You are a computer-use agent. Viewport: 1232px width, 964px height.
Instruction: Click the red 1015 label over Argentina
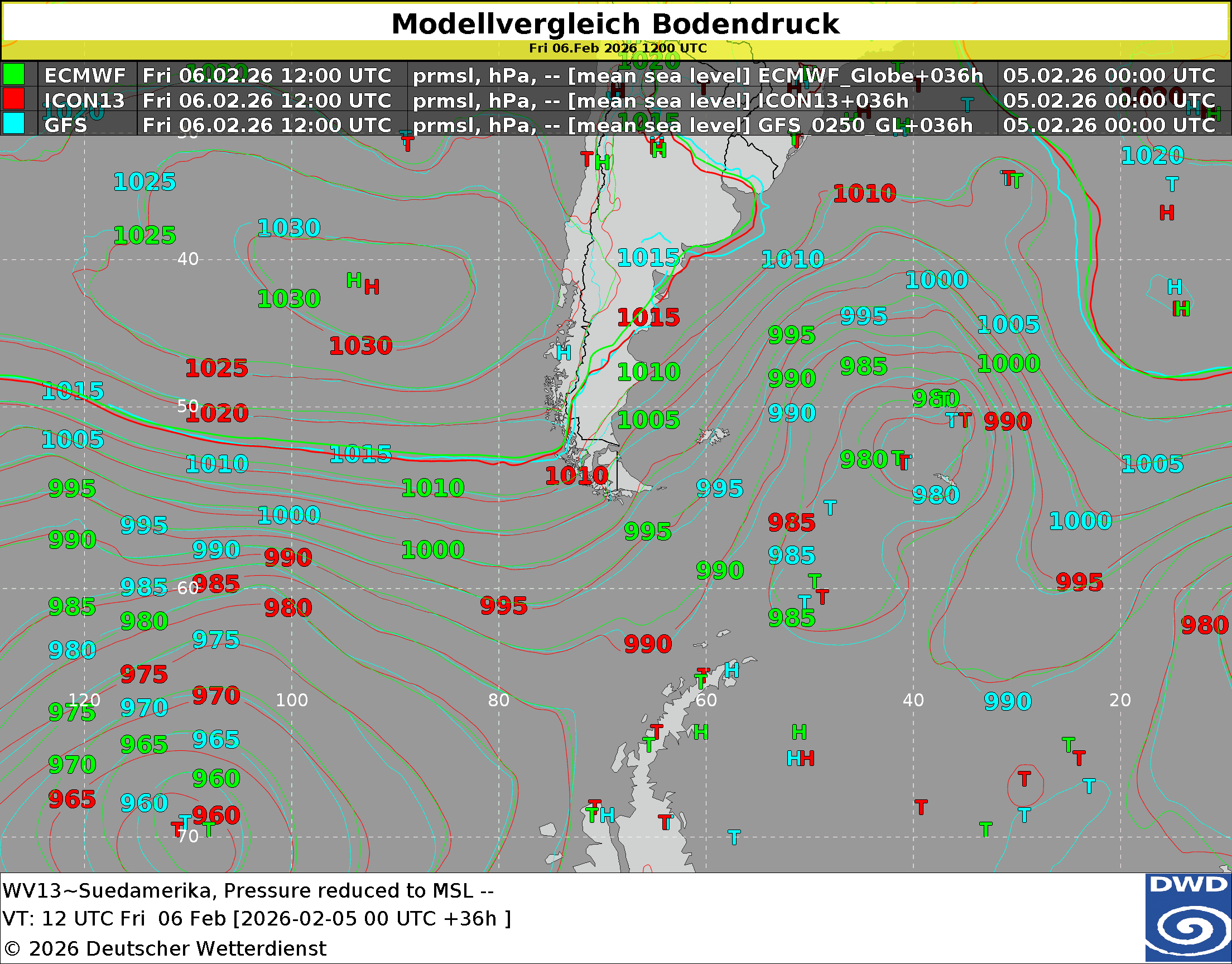point(648,317)
